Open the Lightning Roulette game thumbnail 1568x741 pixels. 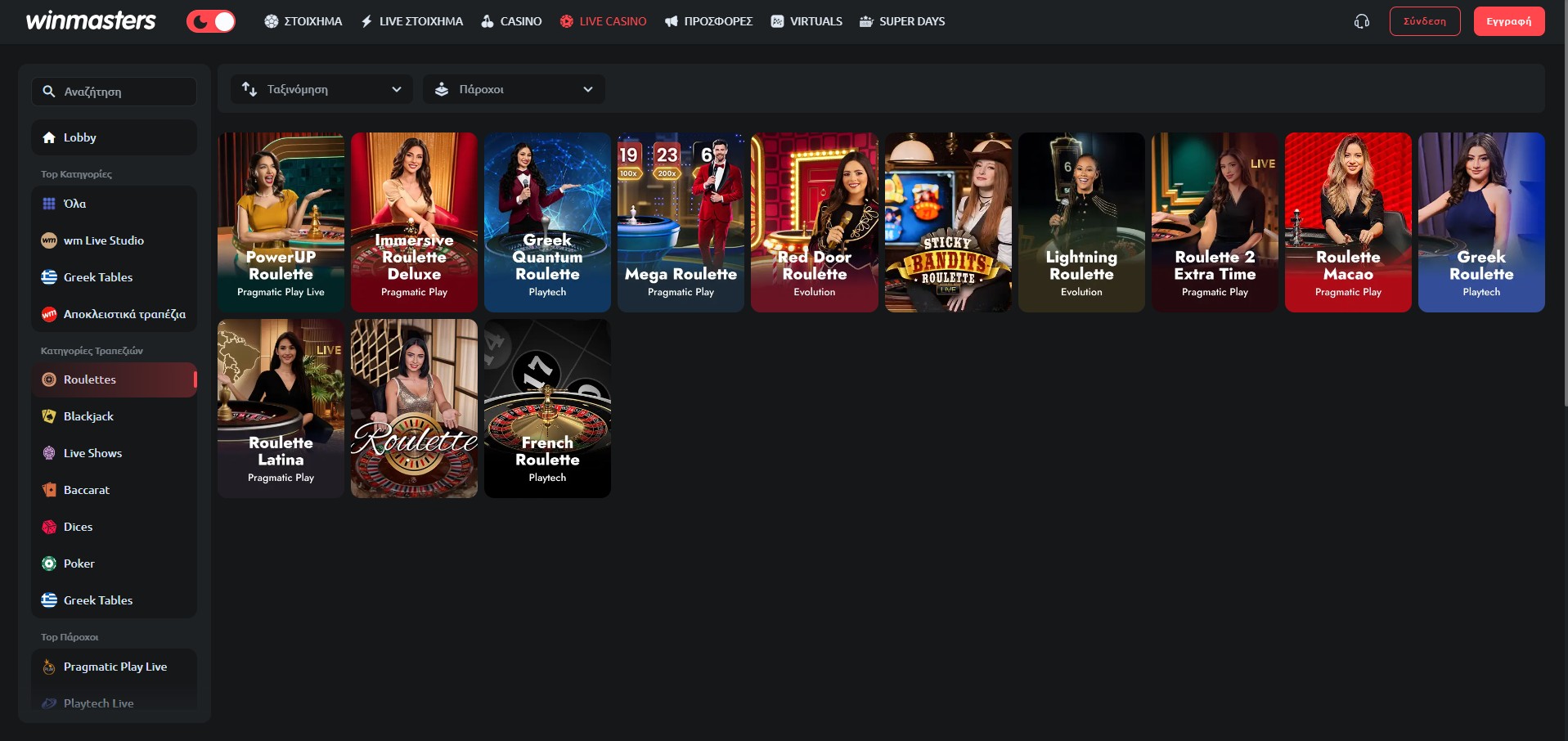[1081, 222]
